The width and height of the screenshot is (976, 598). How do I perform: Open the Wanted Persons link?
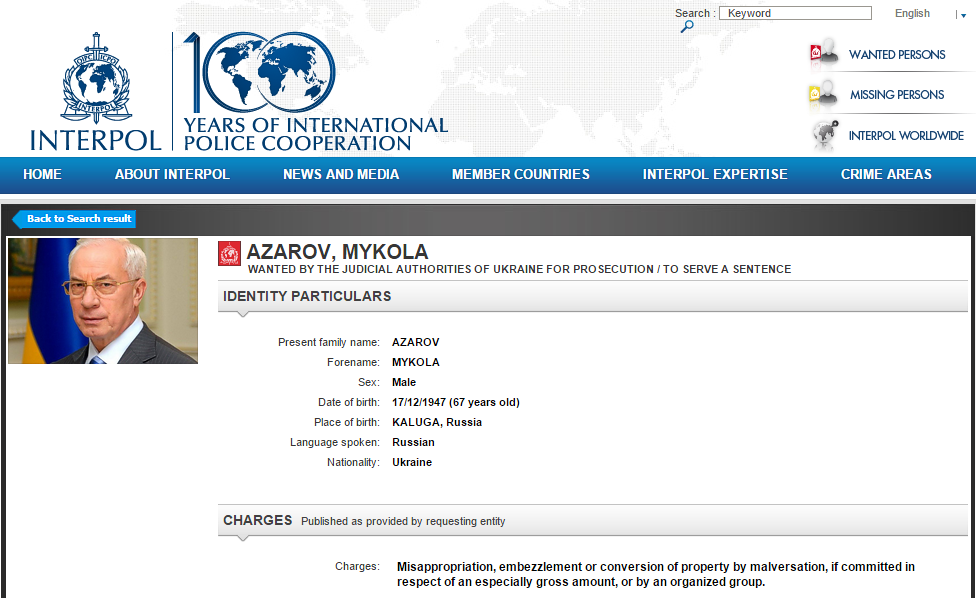tap(897, 55)
